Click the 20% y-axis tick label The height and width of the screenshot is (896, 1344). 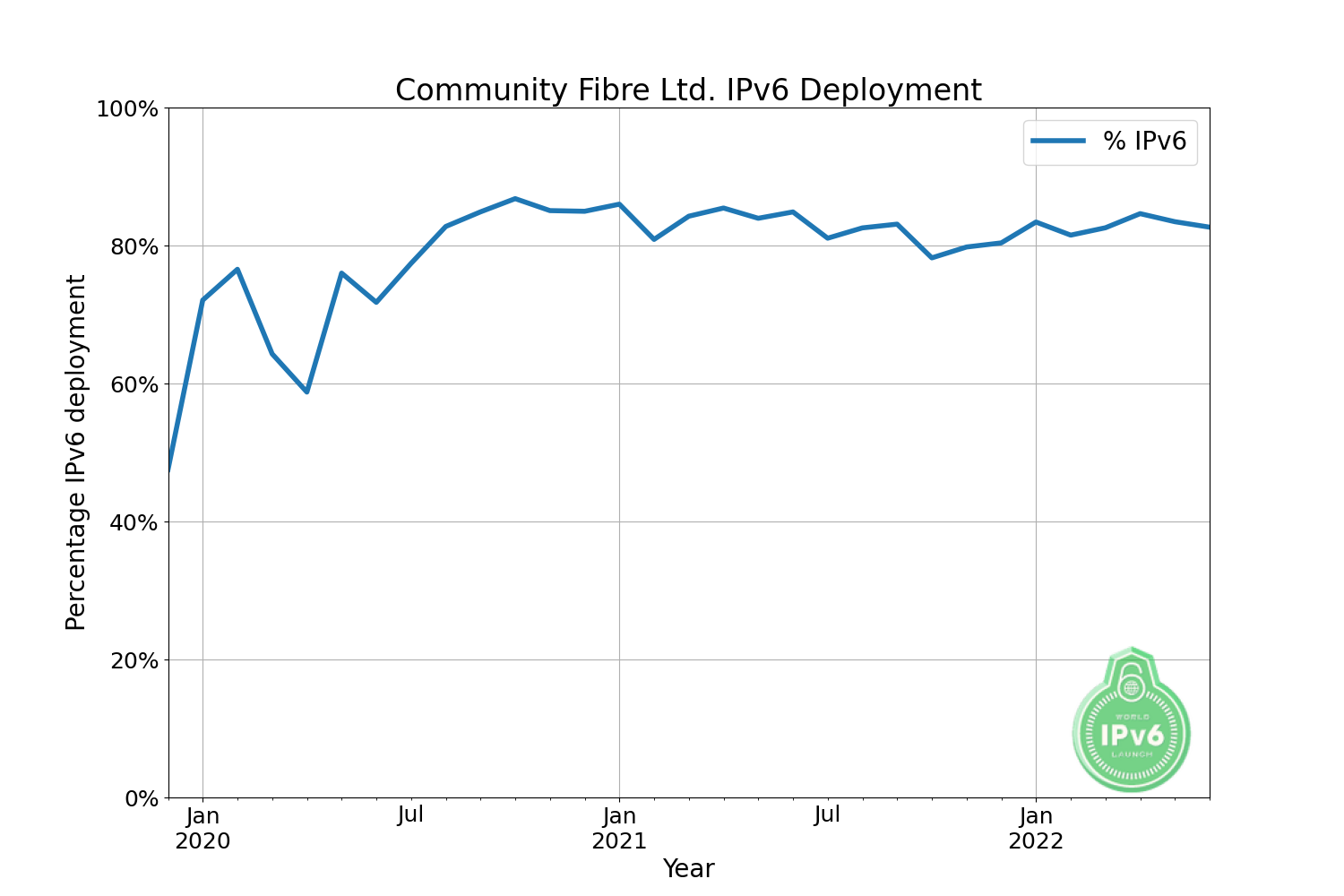pos(133,660)
